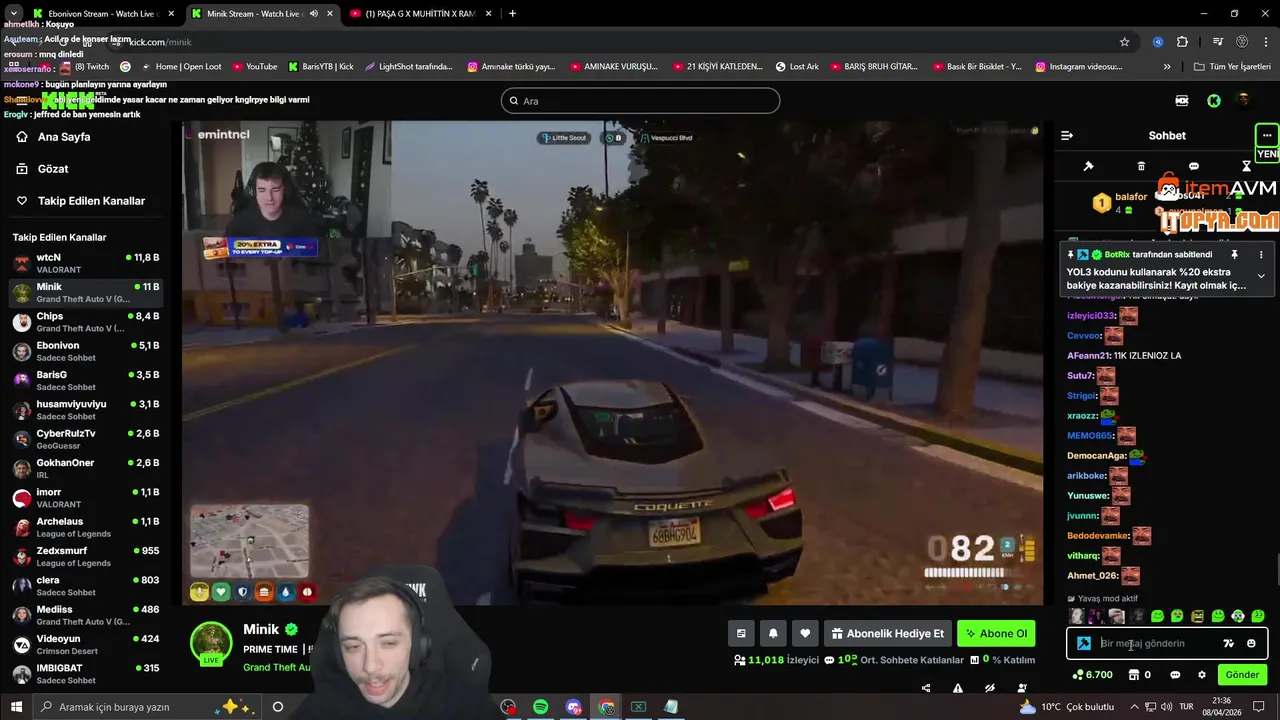1280x720 pixels.
Task: Open chat settings gear
Action: point(1202,675)
